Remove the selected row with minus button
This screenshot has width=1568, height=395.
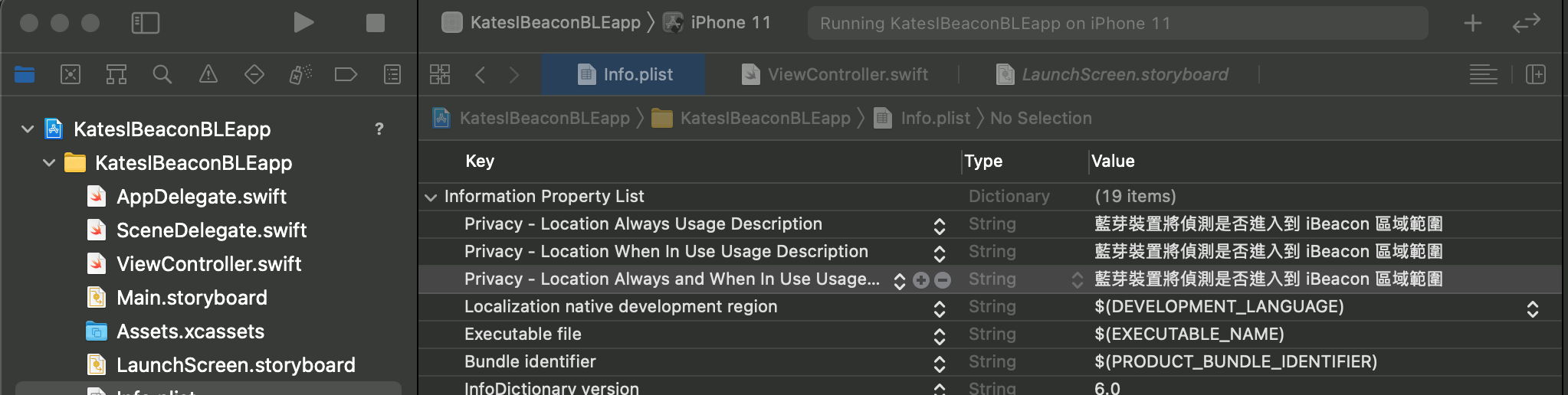(x=943, y=280)
